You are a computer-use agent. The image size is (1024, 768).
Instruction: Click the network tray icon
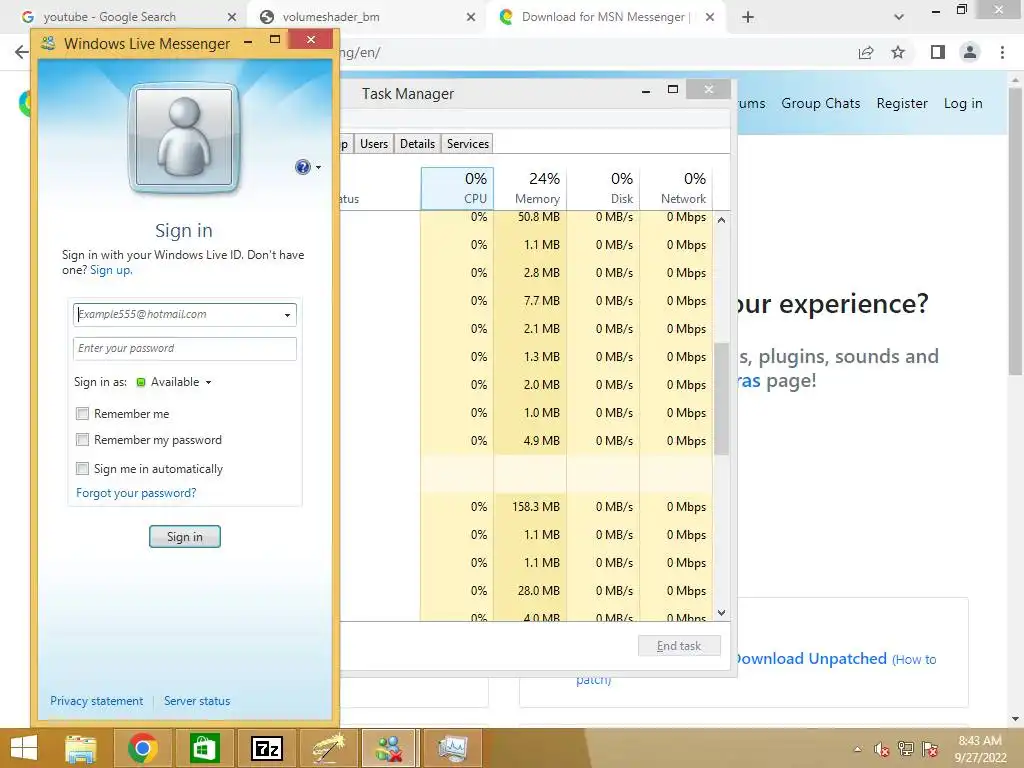(x=906, y=749)
